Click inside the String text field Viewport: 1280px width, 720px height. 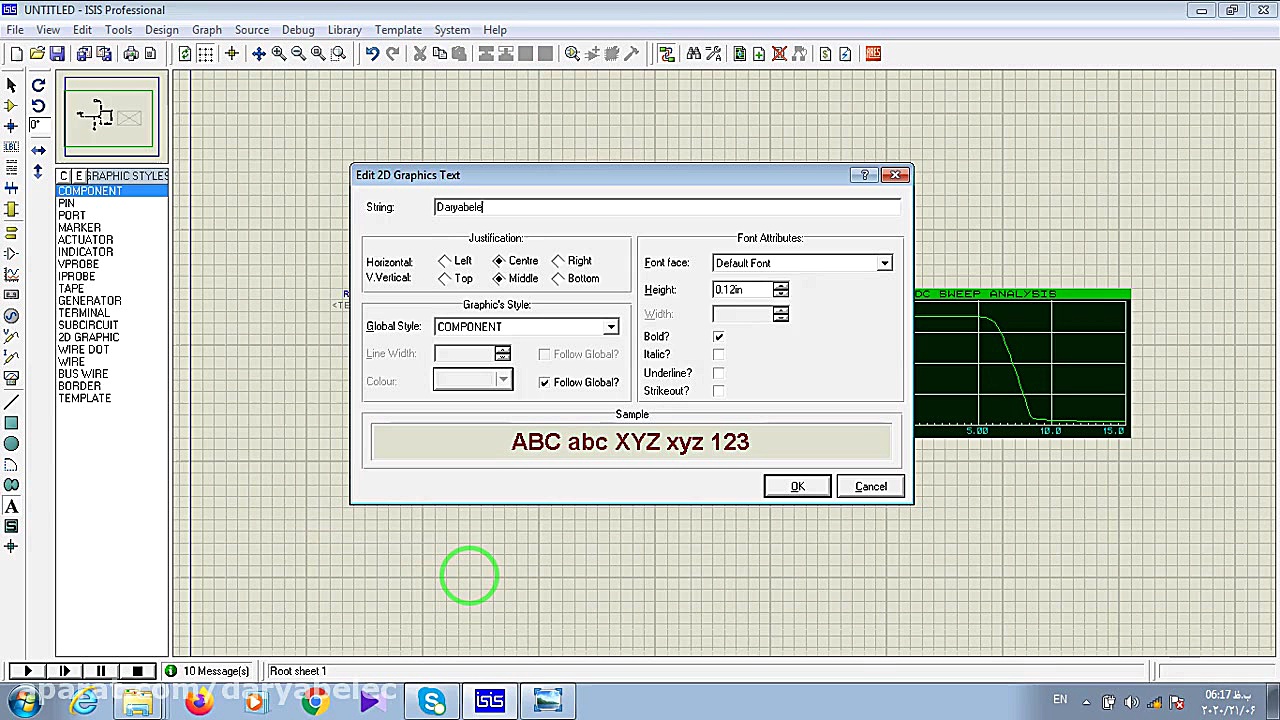click(667, 207)
